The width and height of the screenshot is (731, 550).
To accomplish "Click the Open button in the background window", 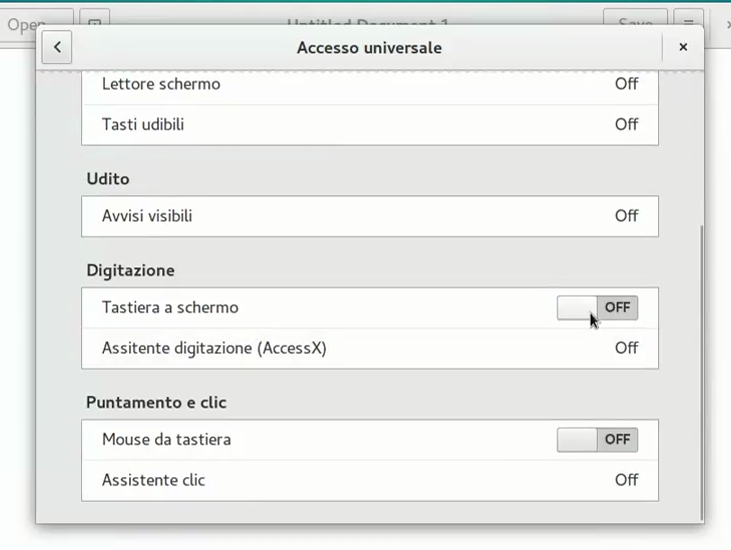I will 20,22.
